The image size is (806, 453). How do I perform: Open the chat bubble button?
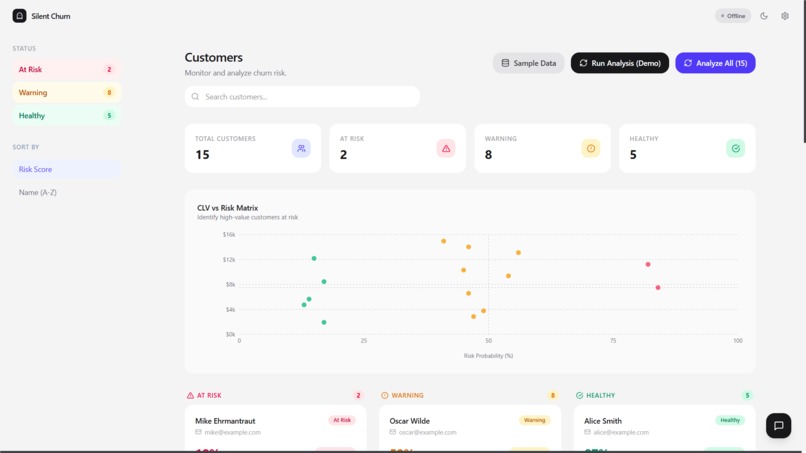pyautogui.click(x=778, y=425)
